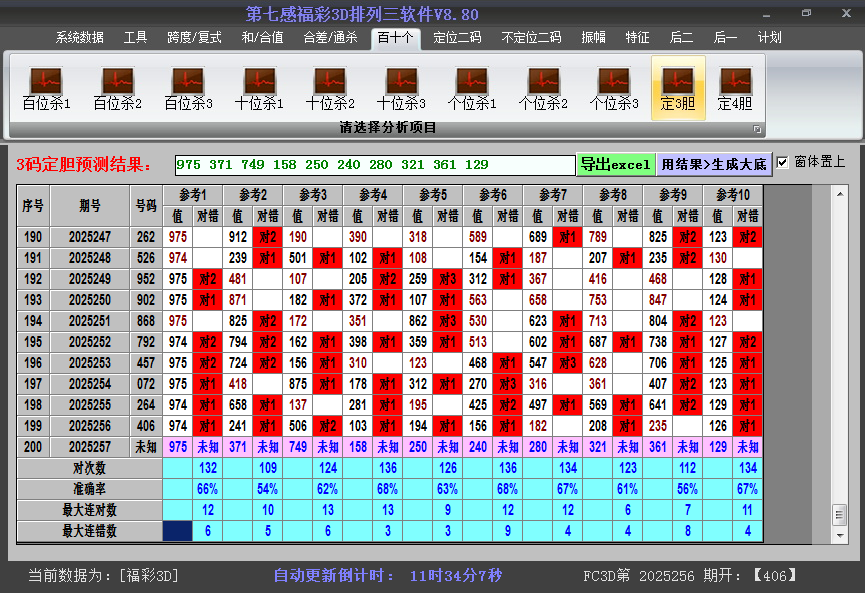Click the 号码 column header
The image size is (865, 593).
click(x=146, y=206)
